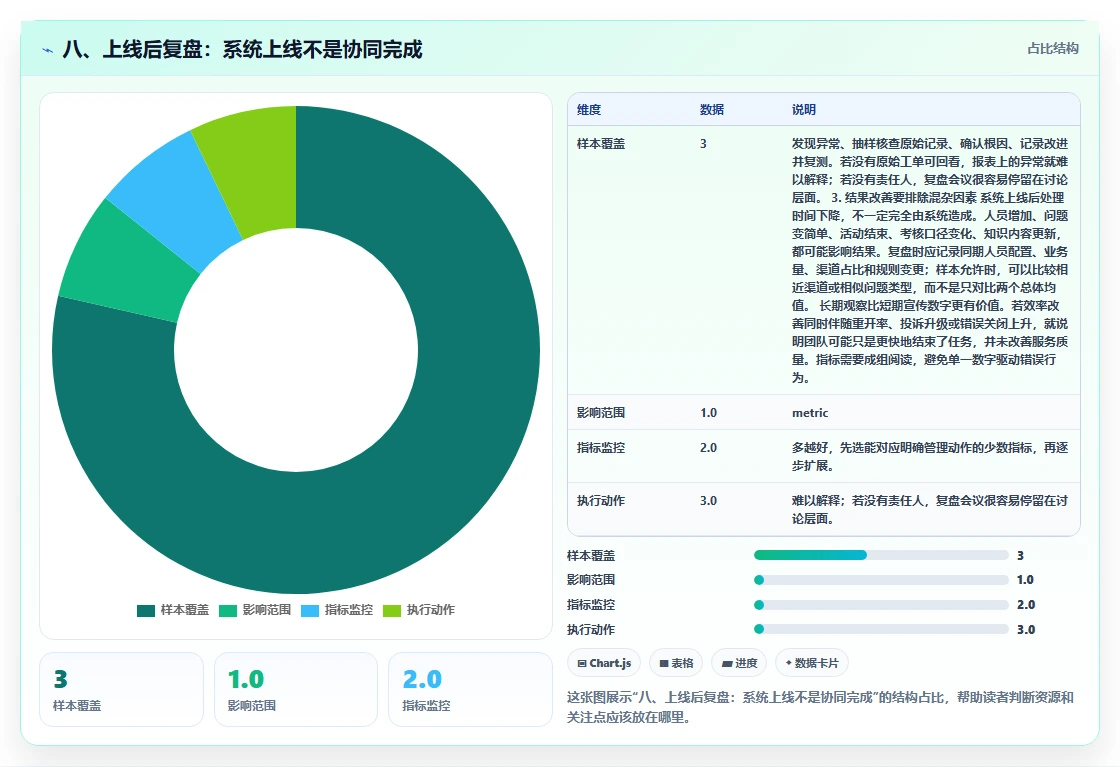Click the 说明 column header
Viewport: 1120px width, 767px height.
(804, 109)
